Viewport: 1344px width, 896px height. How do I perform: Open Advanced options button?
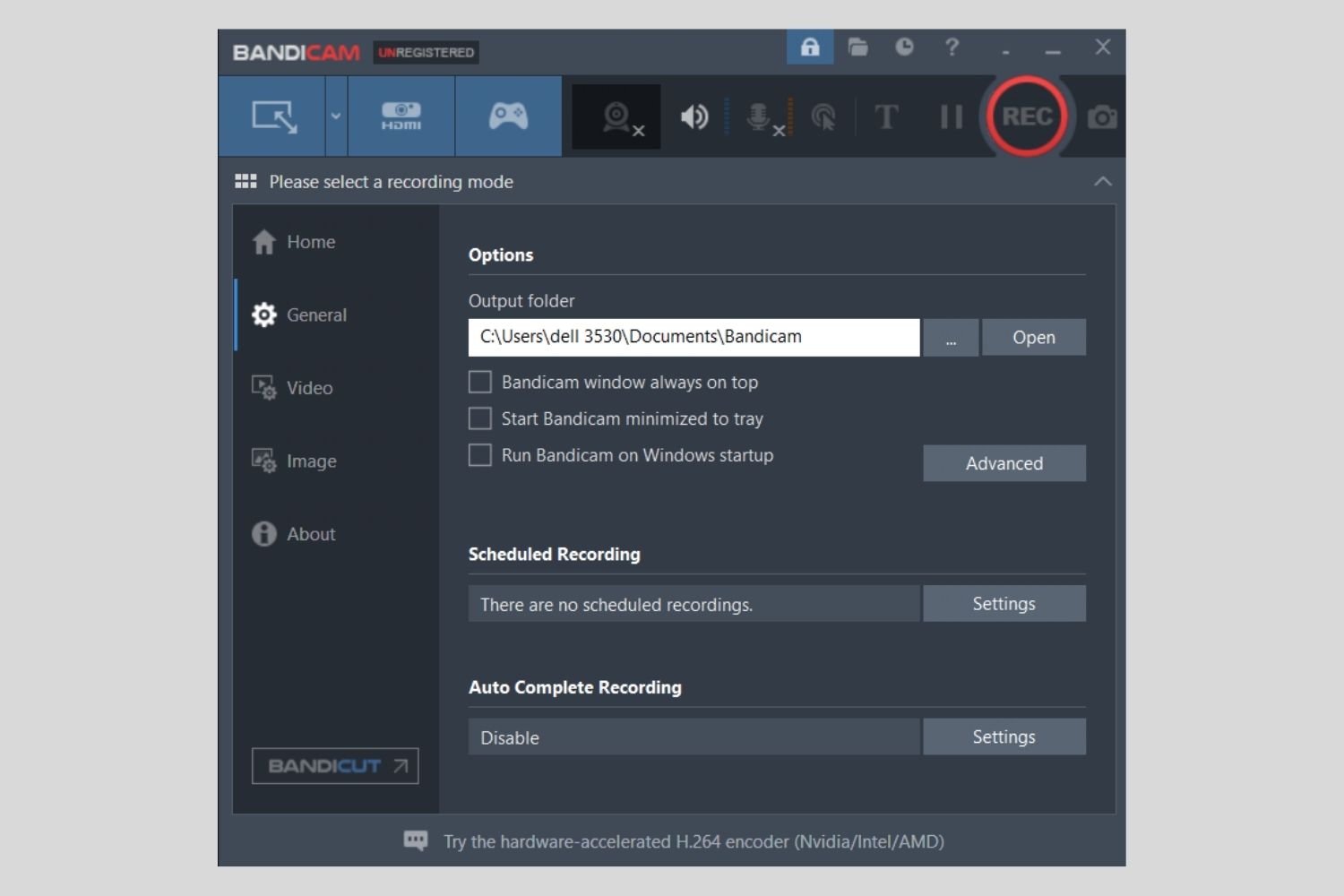1004,463
